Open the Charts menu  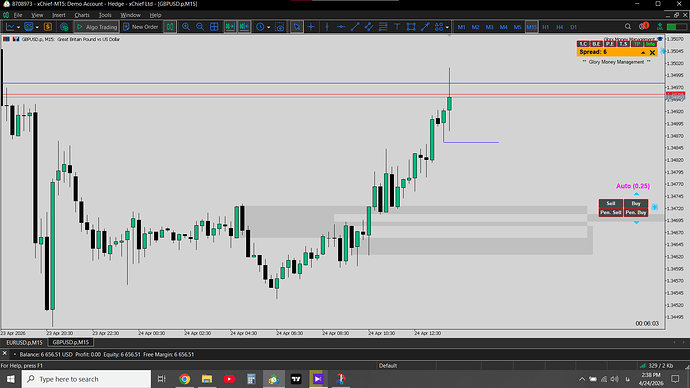[82, 15]
